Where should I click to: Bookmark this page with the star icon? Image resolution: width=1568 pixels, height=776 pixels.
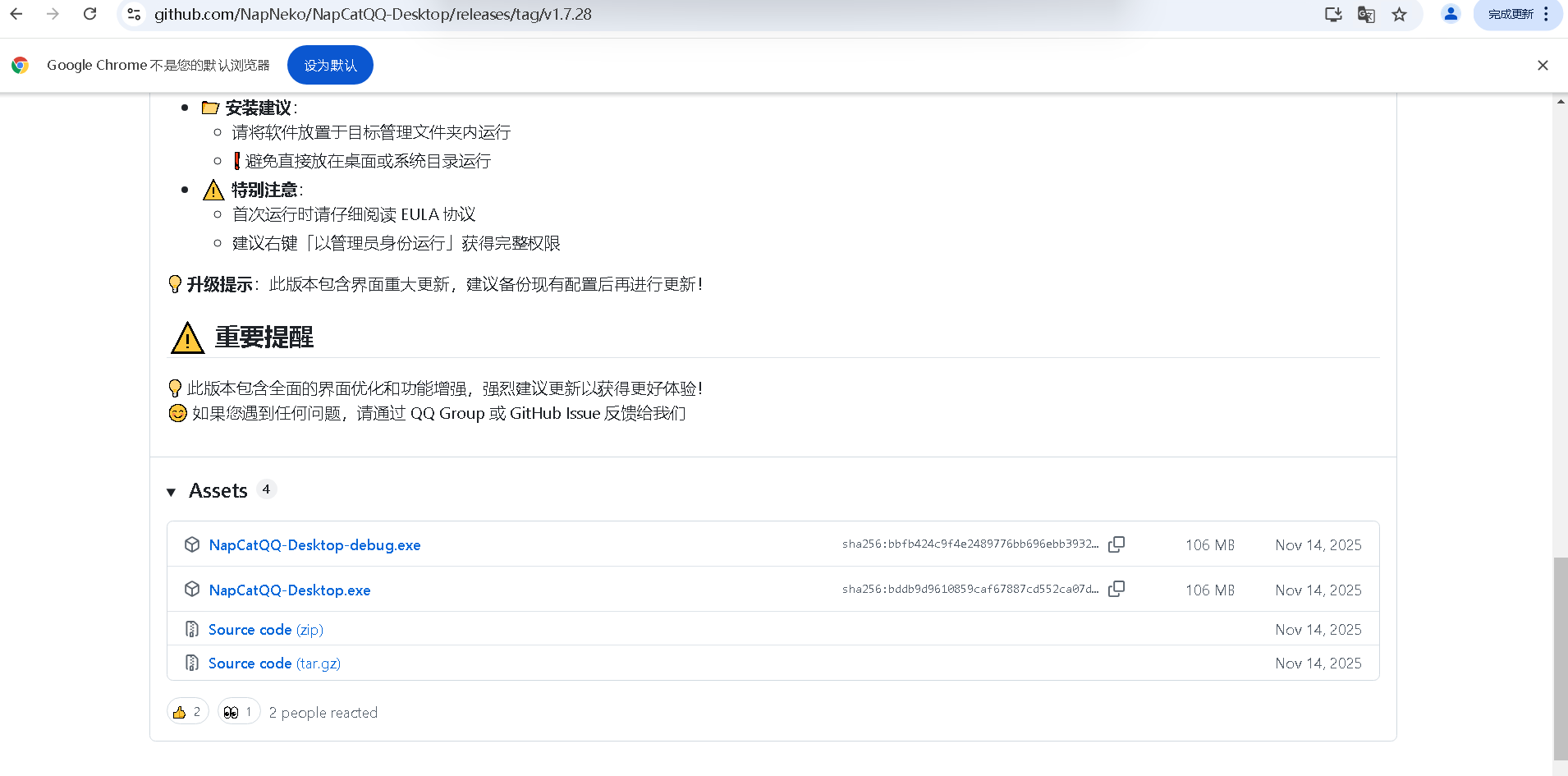coord(1400,14)
